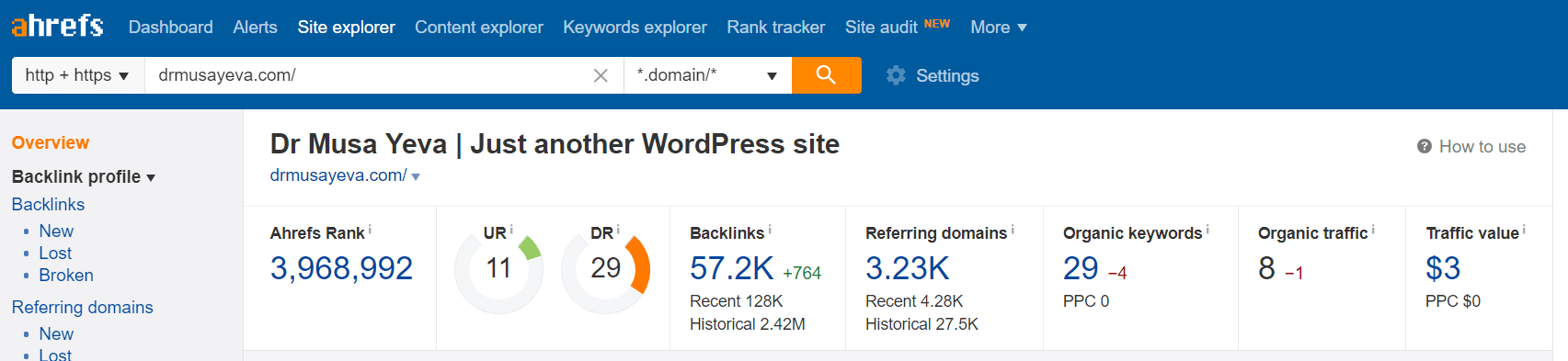
Task: Go to Alerts
Action: point(255,27)
